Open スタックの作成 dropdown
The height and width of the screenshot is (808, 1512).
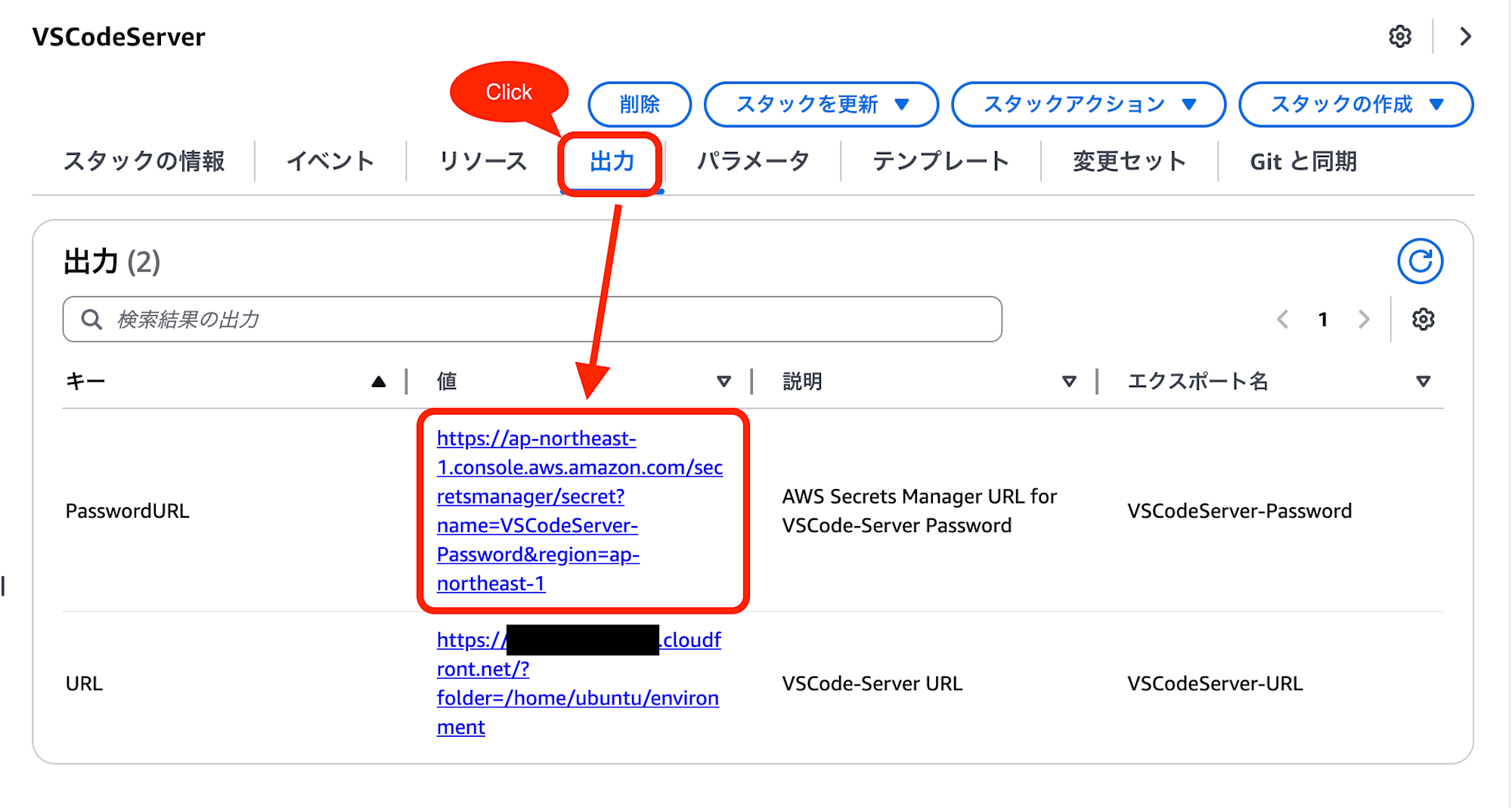coord(1356,104)
